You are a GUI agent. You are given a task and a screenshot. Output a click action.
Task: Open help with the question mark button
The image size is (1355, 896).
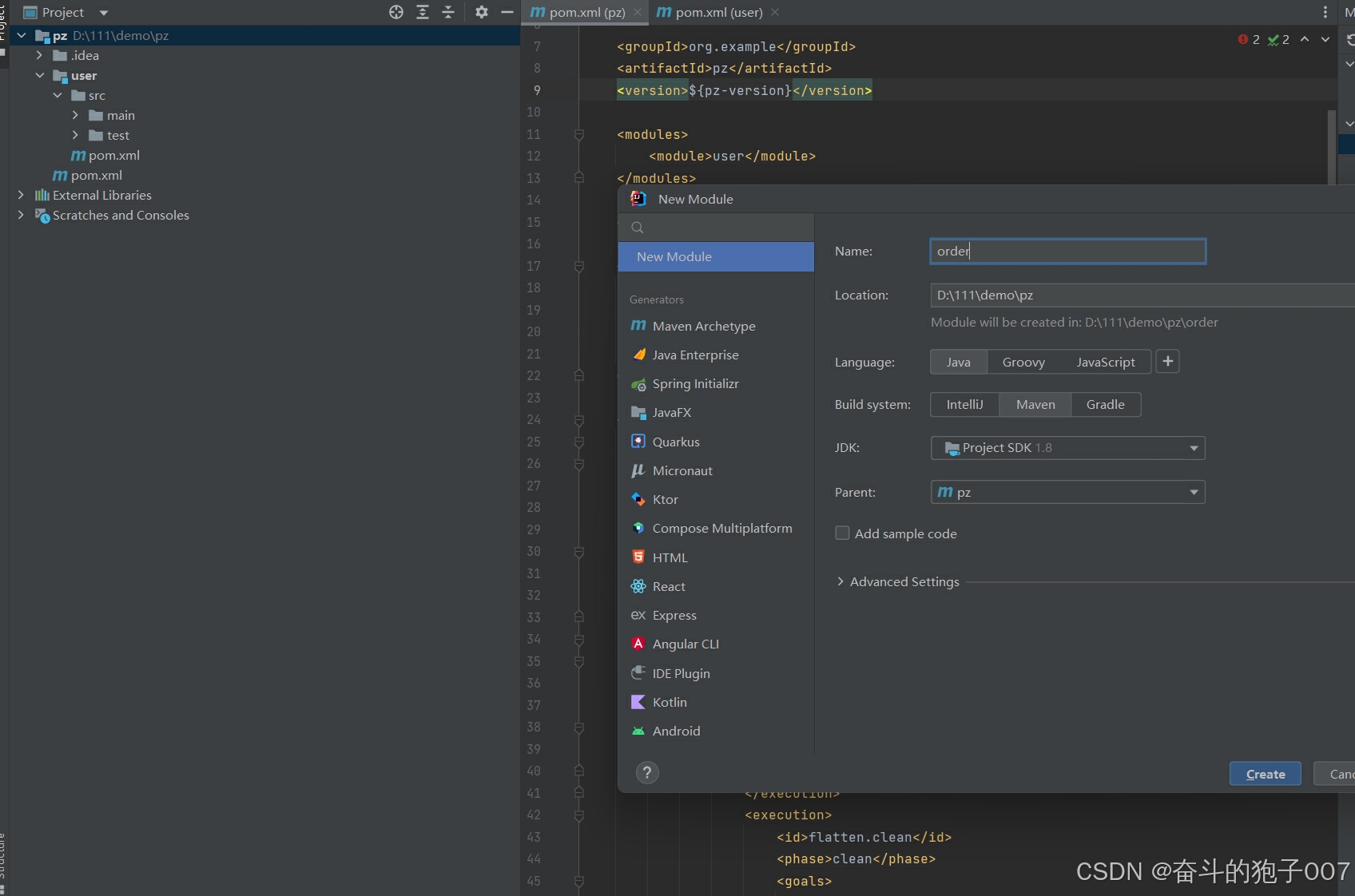tap(647, 772)
